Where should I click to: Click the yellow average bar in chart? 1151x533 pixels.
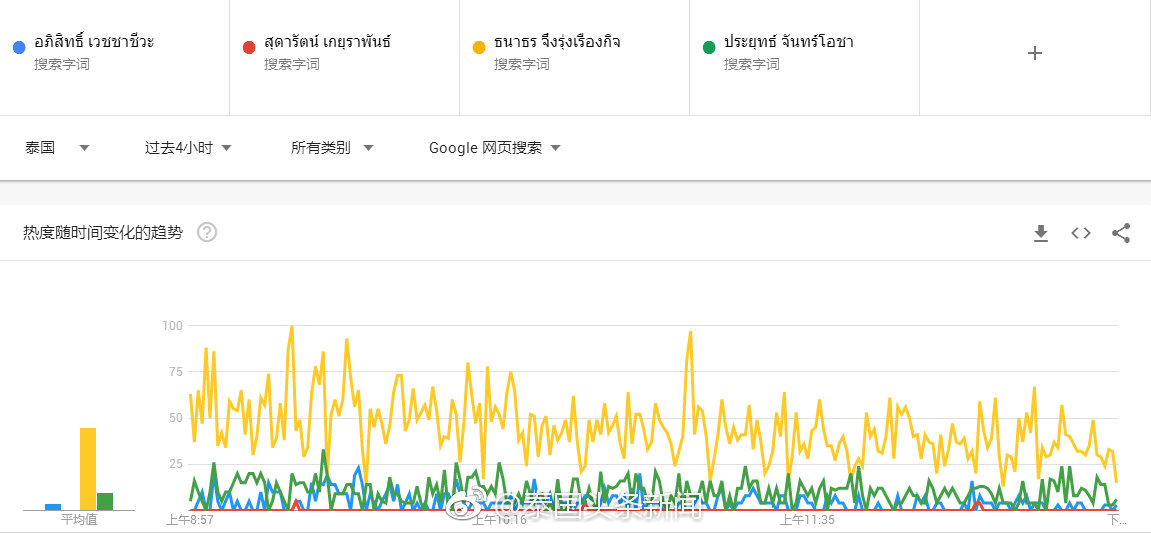click(x=88, y=469)
